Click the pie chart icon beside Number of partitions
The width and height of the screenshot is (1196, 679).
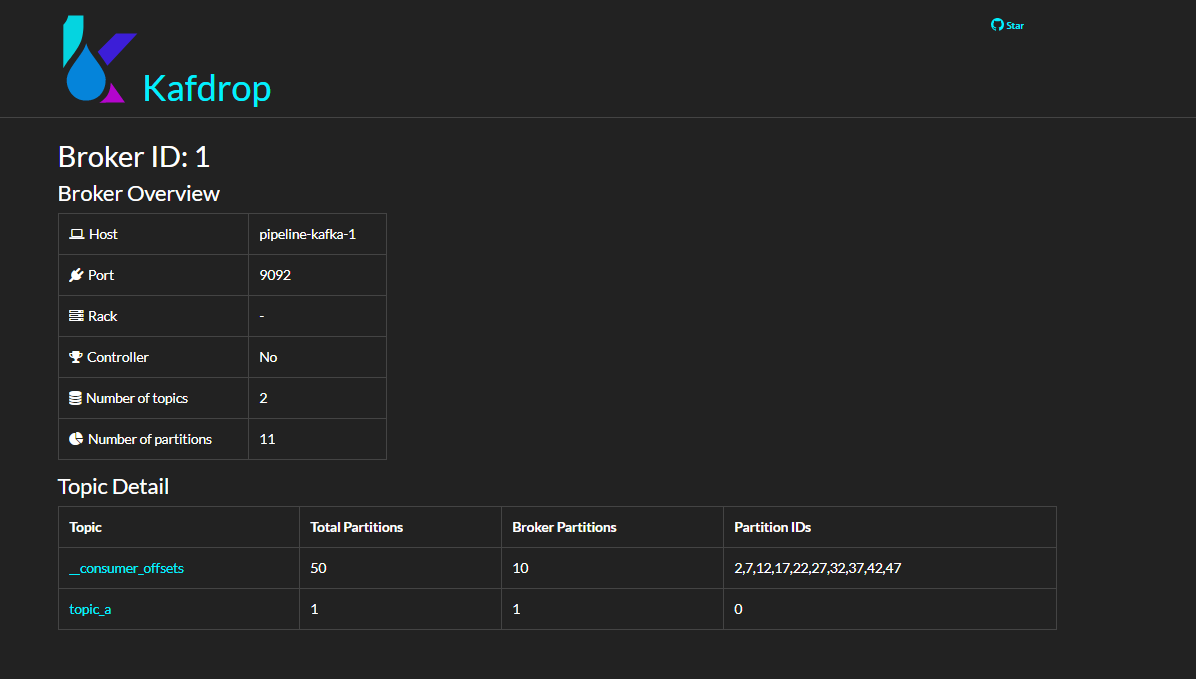tap(76, 439)
